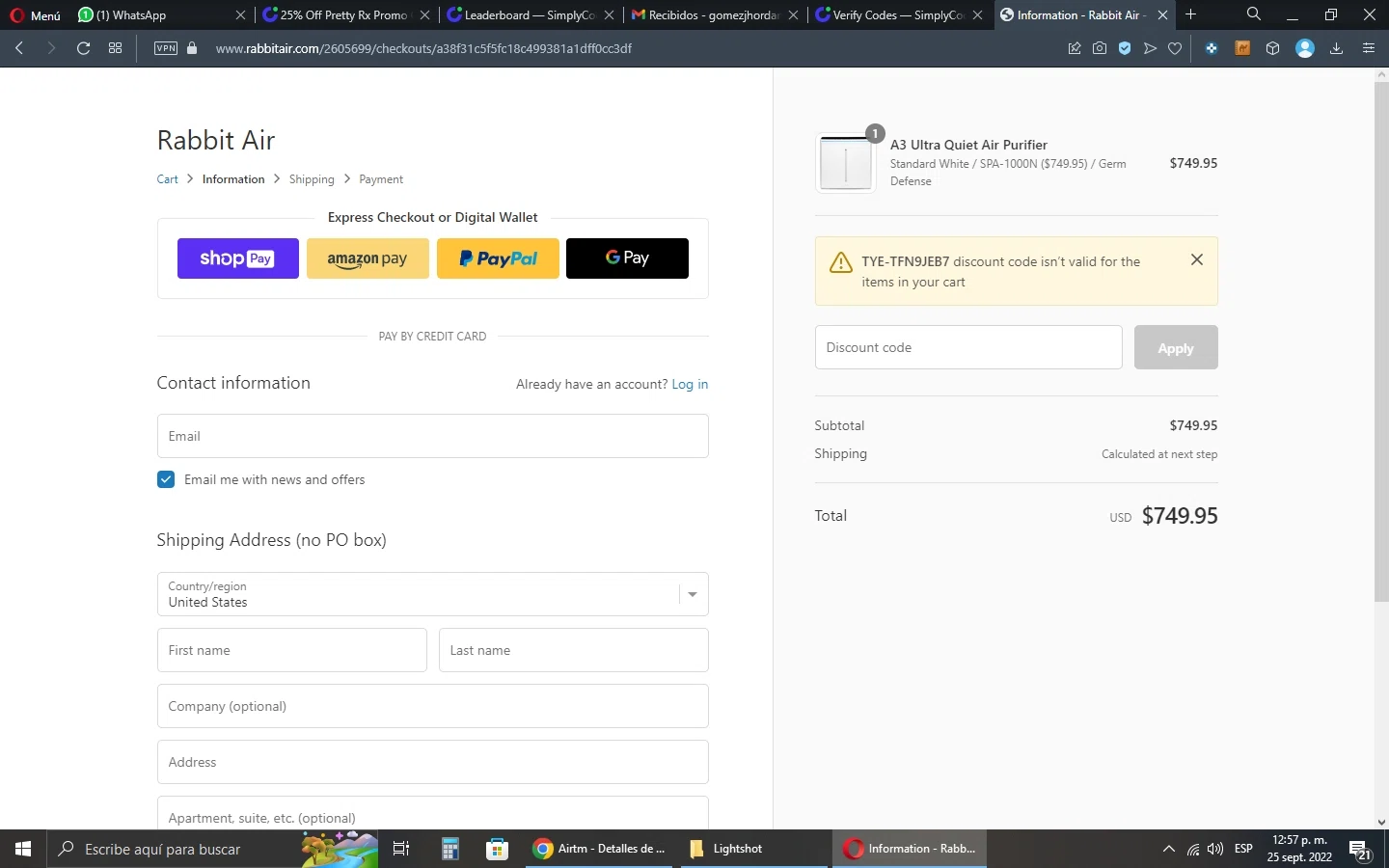Open the volume tray icon

[1215, 850]
